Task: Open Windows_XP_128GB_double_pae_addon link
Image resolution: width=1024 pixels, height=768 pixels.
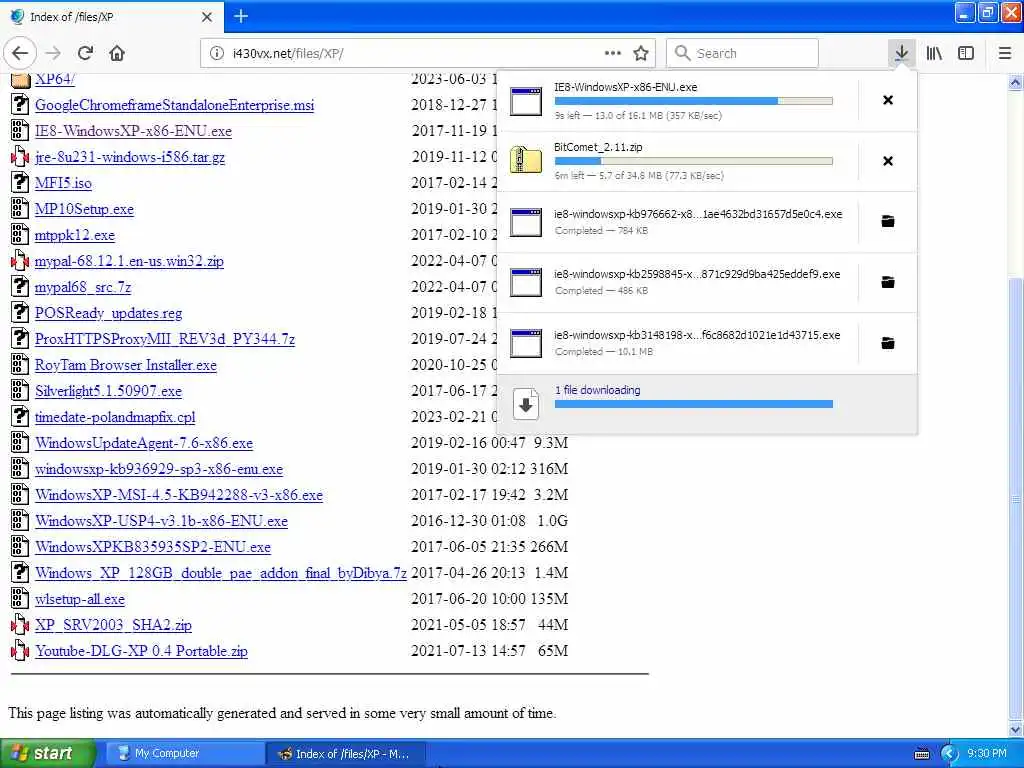Action: 221,573
